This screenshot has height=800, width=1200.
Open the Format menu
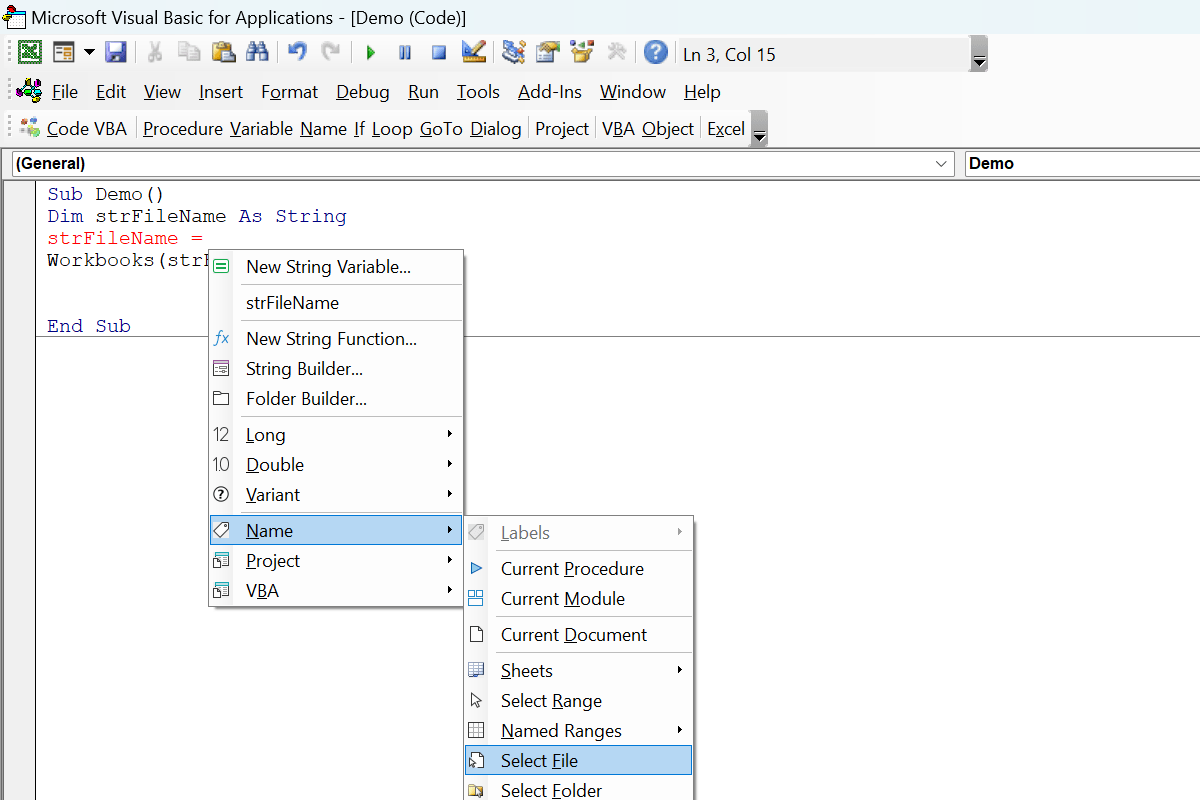click(x=289, y=92)
